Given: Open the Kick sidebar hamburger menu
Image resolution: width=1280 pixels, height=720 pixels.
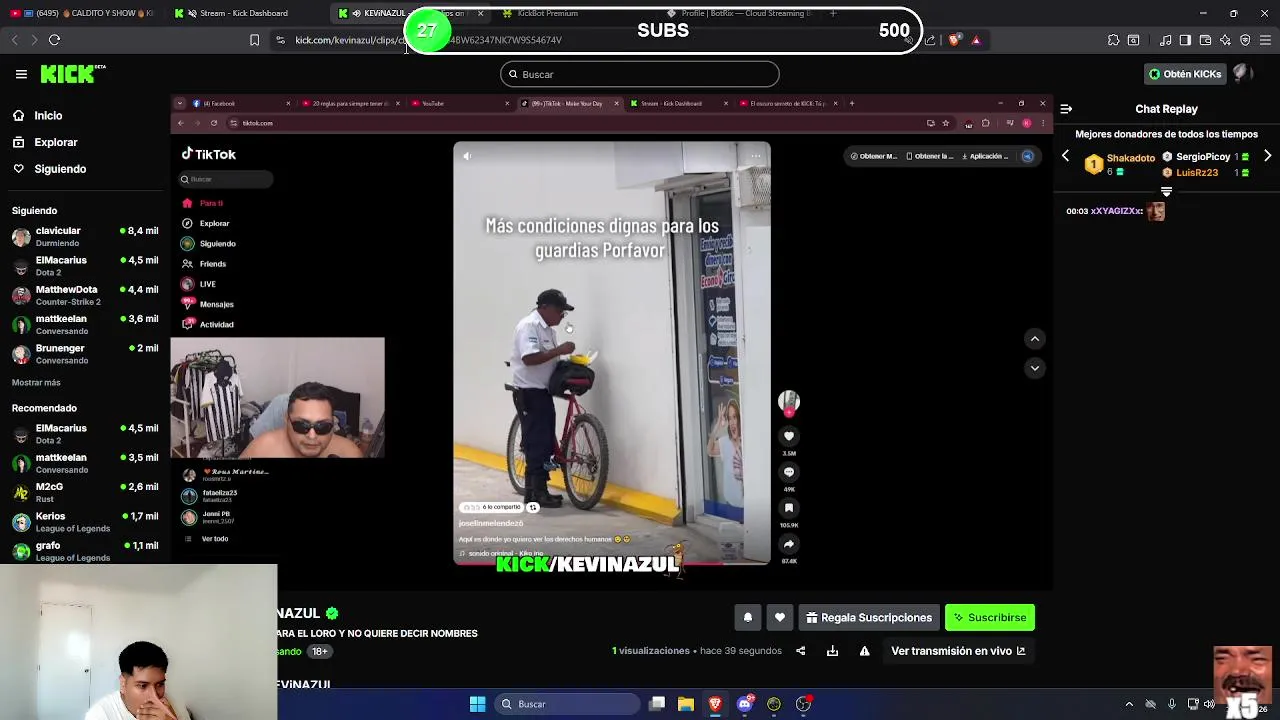Looking at the screenshot, I should (x=21, y=74).
